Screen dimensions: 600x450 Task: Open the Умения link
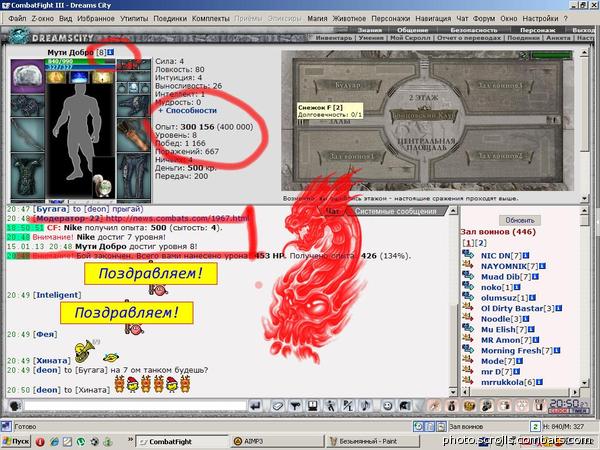[370, 38]
